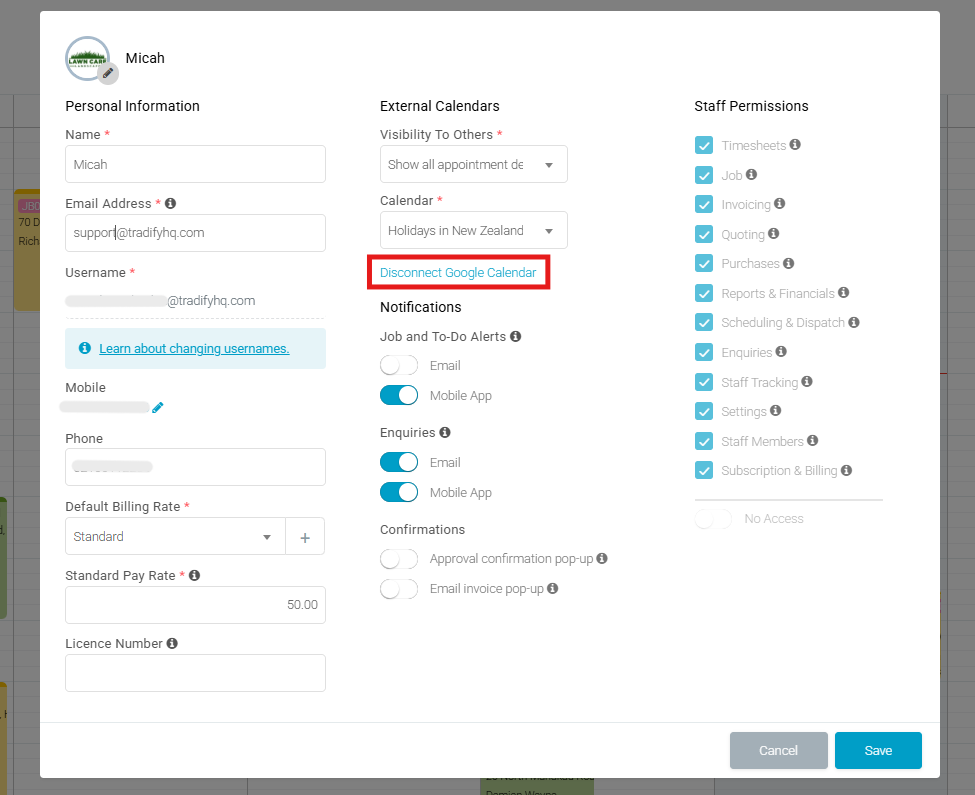Click the pencil icon on Micah's profile picture
The height and width of the screenshot is (795, 975).
tap(108, 72)
